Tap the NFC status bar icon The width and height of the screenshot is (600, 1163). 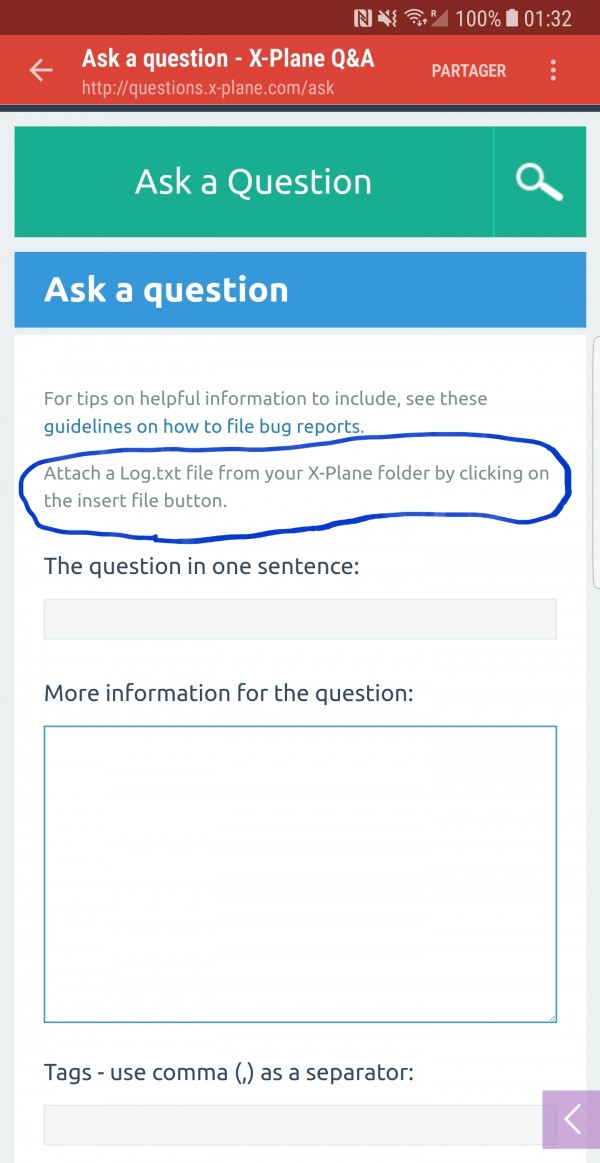tap(363, 18)
